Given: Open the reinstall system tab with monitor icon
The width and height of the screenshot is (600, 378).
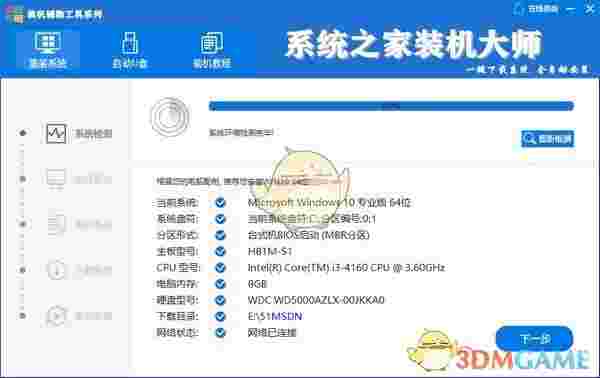Looking at the screenshot, I should pos(48,50).
